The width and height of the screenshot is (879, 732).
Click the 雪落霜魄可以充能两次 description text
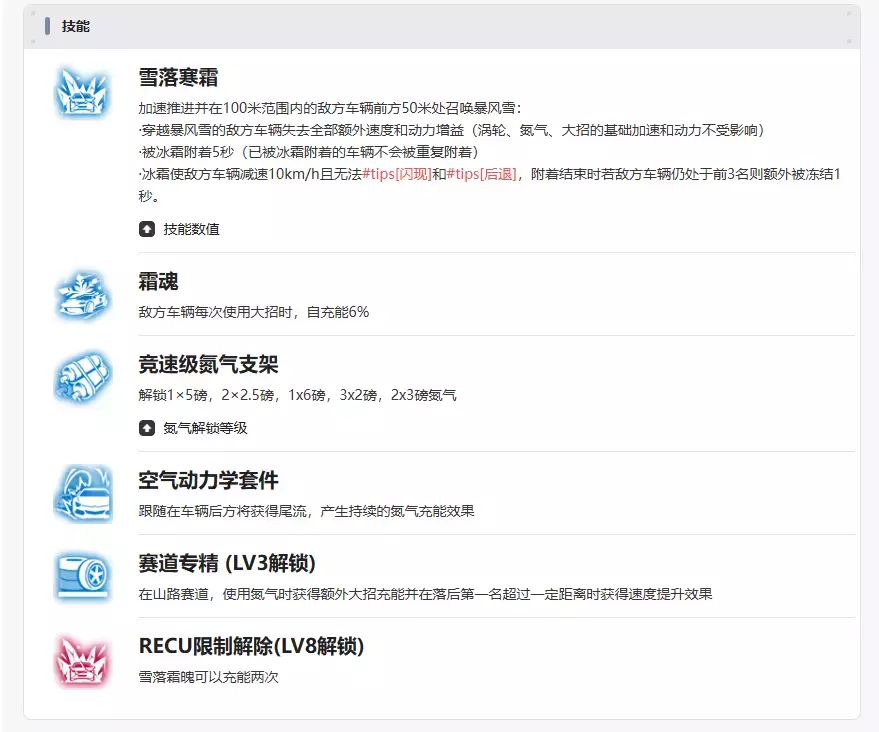(x=208, y=677)
